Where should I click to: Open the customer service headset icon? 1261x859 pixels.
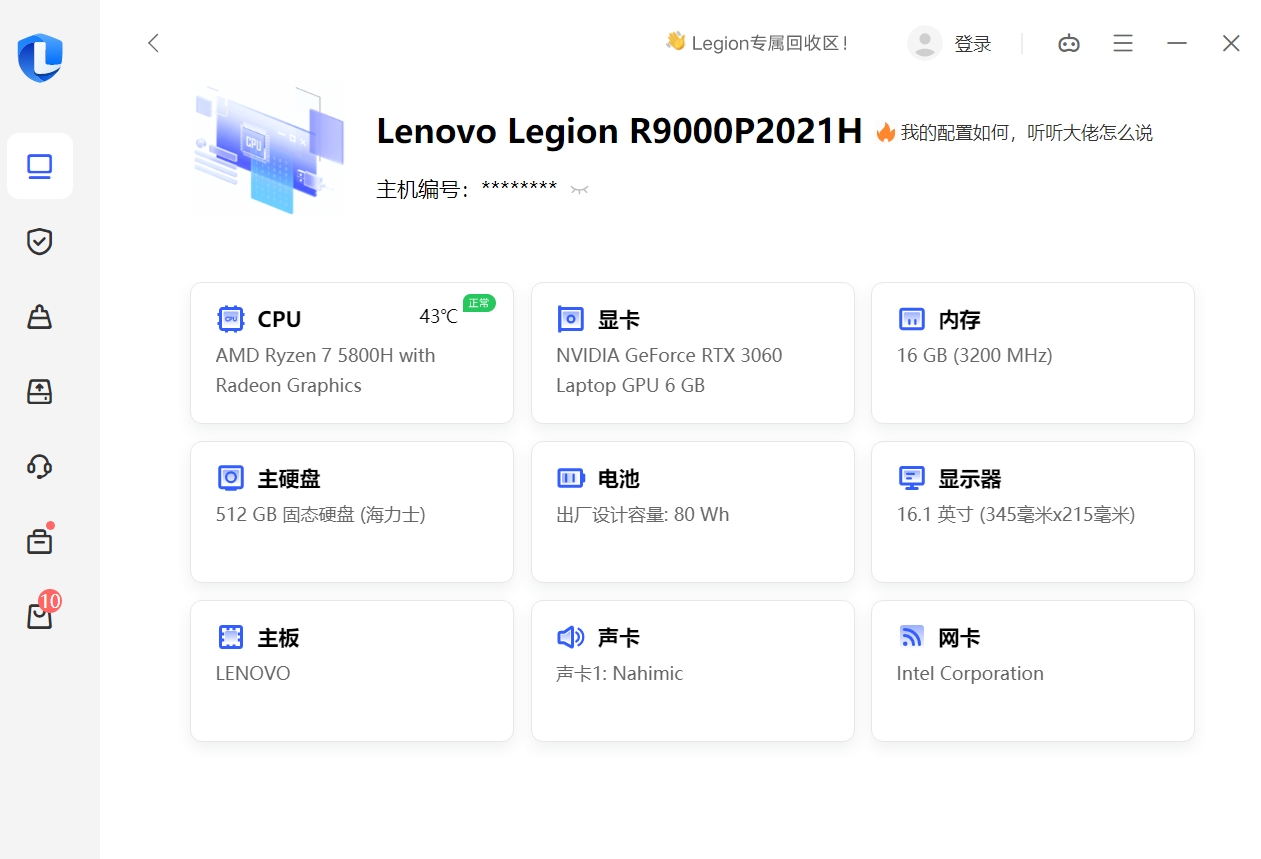[40, 466]
